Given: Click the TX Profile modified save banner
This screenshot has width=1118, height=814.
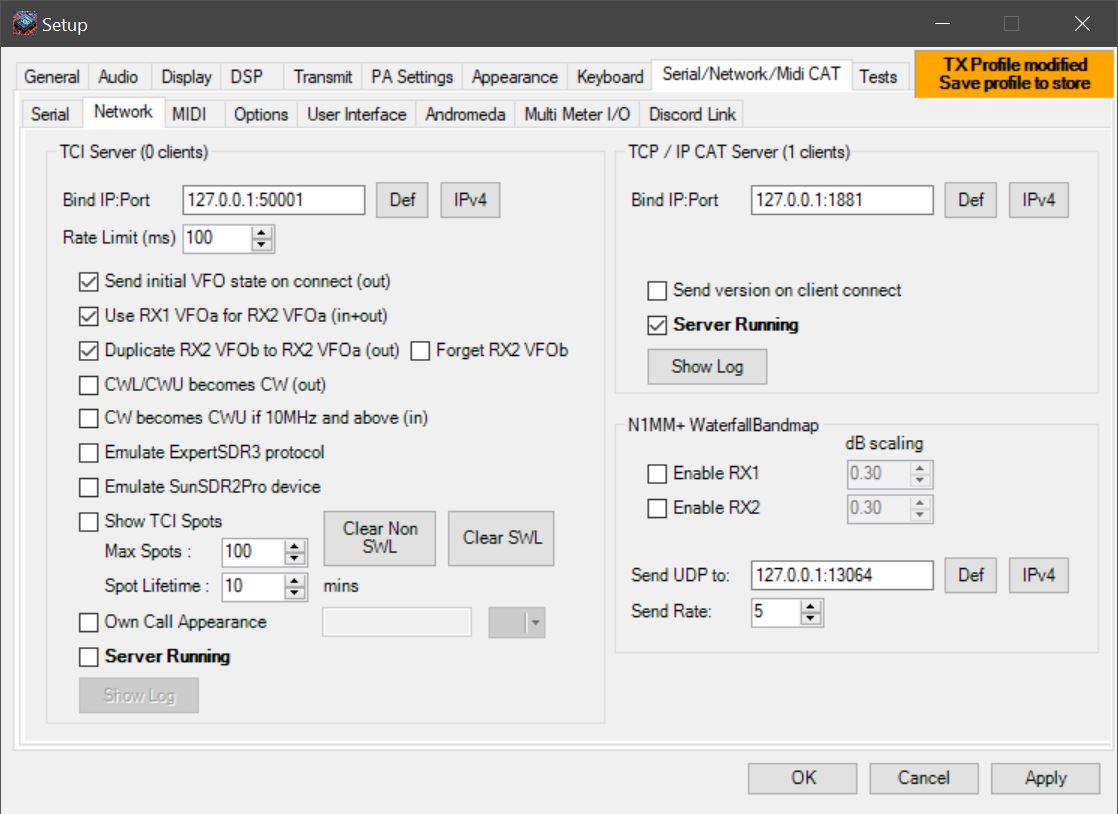Looking at the screenshot, I should coord(1014,74).
